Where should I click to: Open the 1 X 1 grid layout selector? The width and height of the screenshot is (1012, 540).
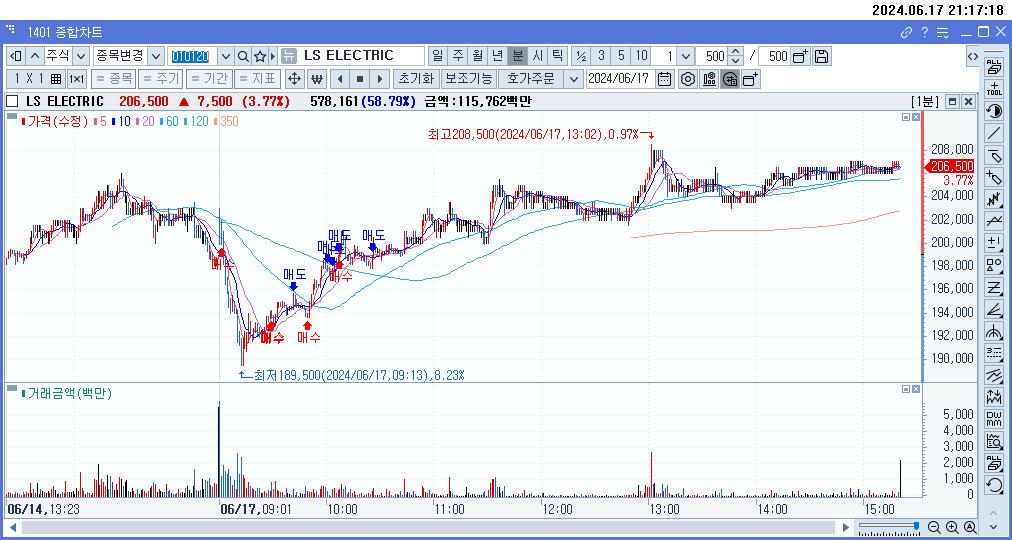36,79
